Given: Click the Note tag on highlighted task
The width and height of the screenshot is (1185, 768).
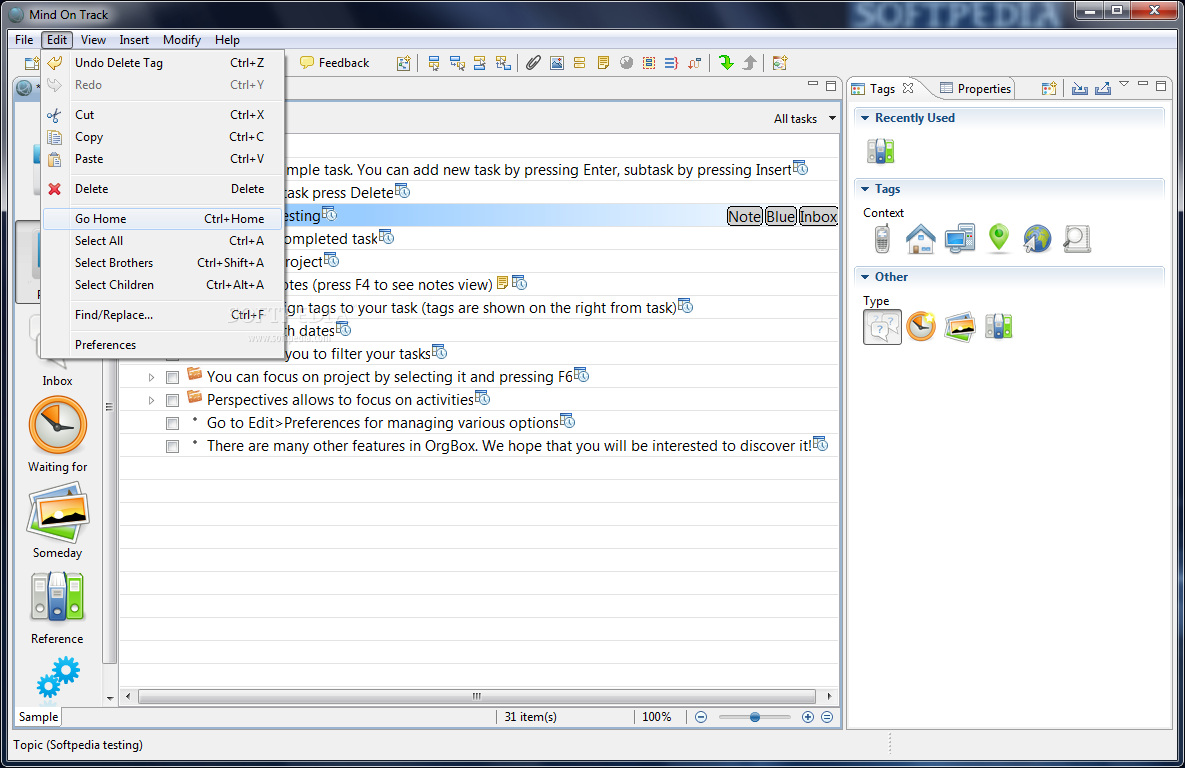Looking at the screenshot, I should [x=744, y=216].
